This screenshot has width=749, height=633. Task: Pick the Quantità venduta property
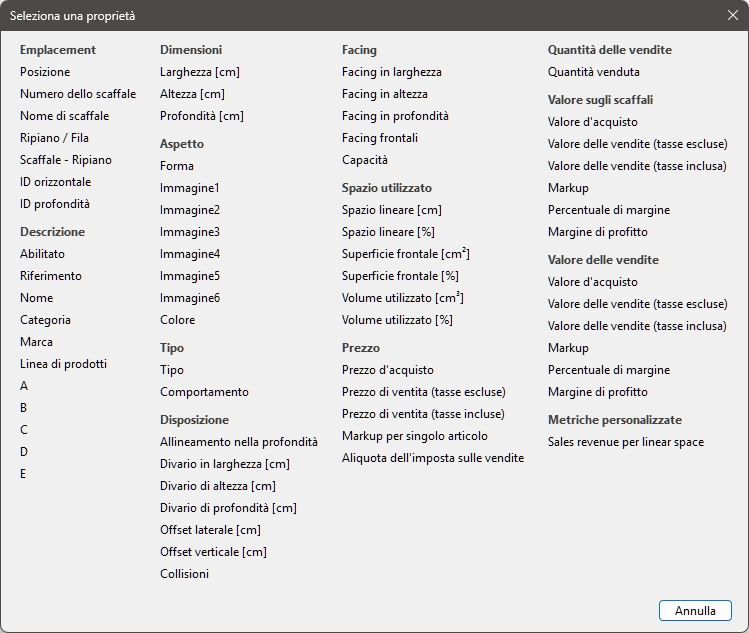pos(593,72)
